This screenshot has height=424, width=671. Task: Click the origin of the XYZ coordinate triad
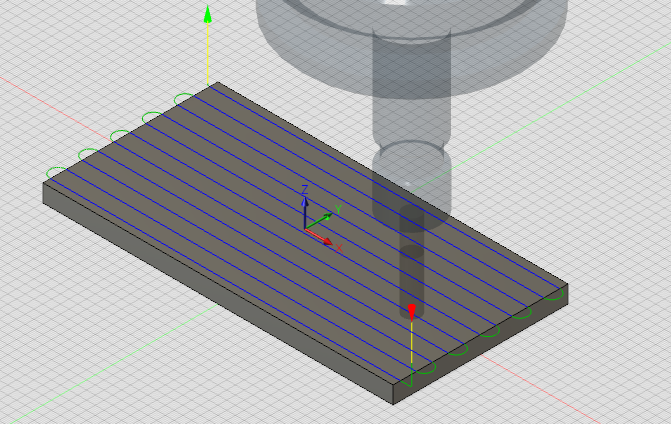306,229
